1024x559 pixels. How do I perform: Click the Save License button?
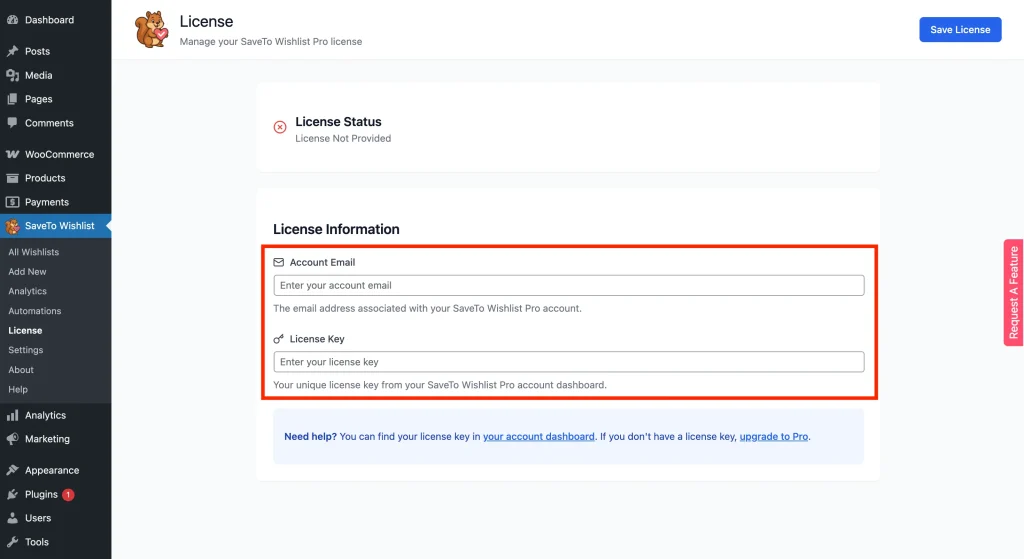(x=960, y=29)
